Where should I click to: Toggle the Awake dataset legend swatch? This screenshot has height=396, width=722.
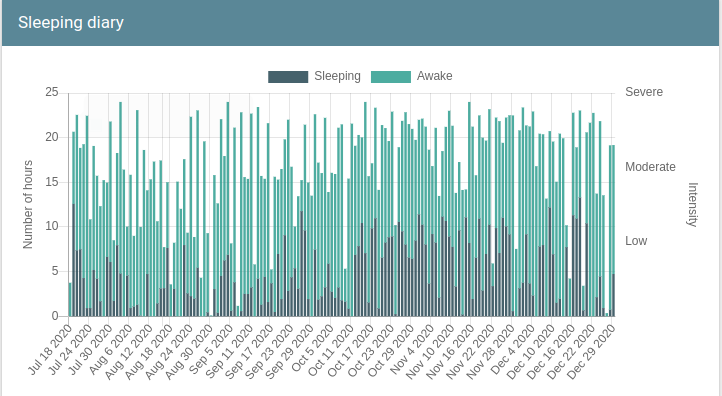(x=391, y=77)
